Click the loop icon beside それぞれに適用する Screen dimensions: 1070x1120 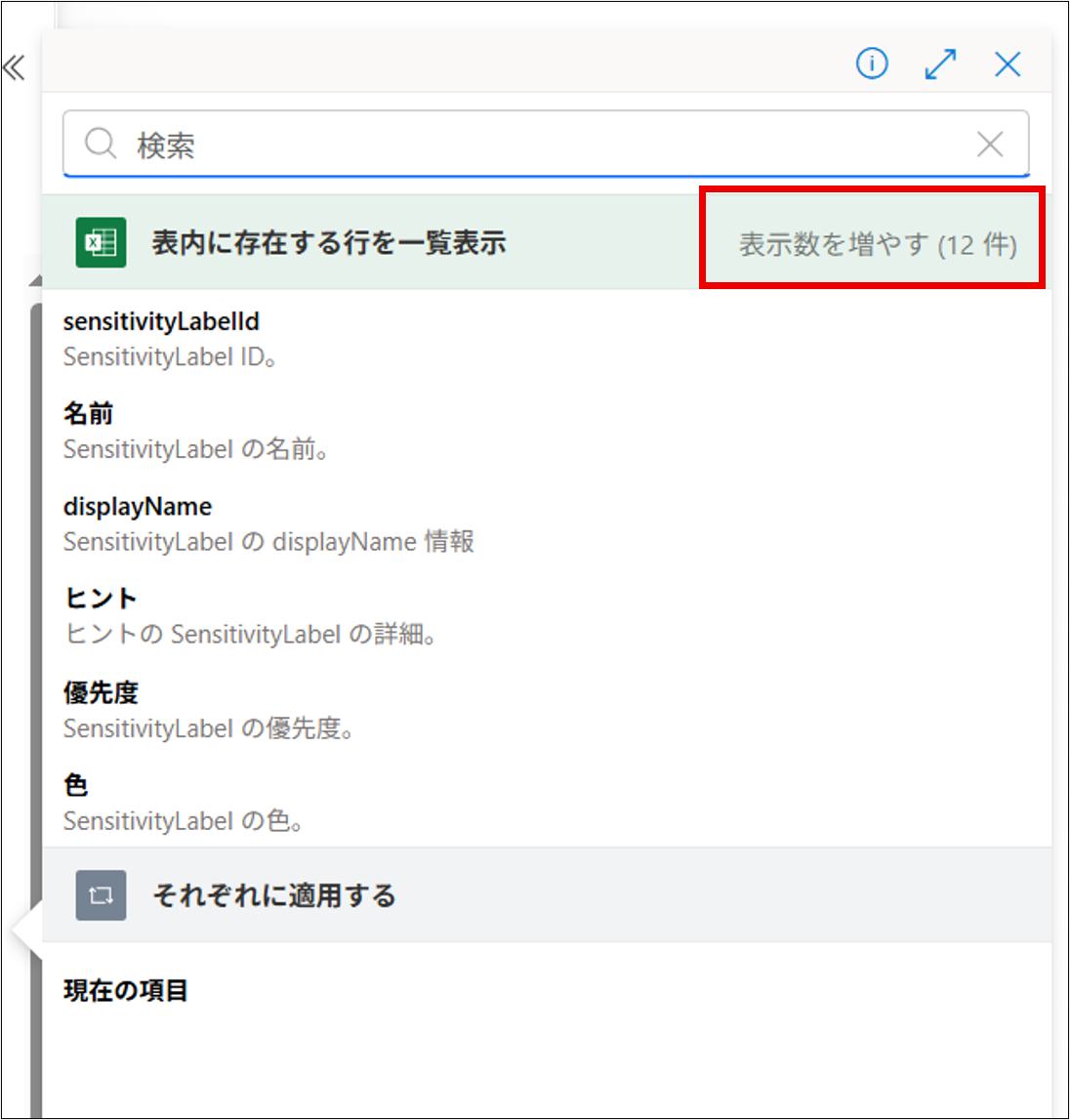click(x=102, y=895)
